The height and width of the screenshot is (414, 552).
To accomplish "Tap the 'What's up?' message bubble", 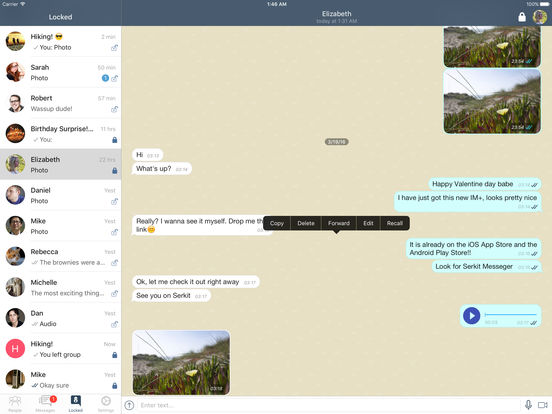I will click(162, 169).
